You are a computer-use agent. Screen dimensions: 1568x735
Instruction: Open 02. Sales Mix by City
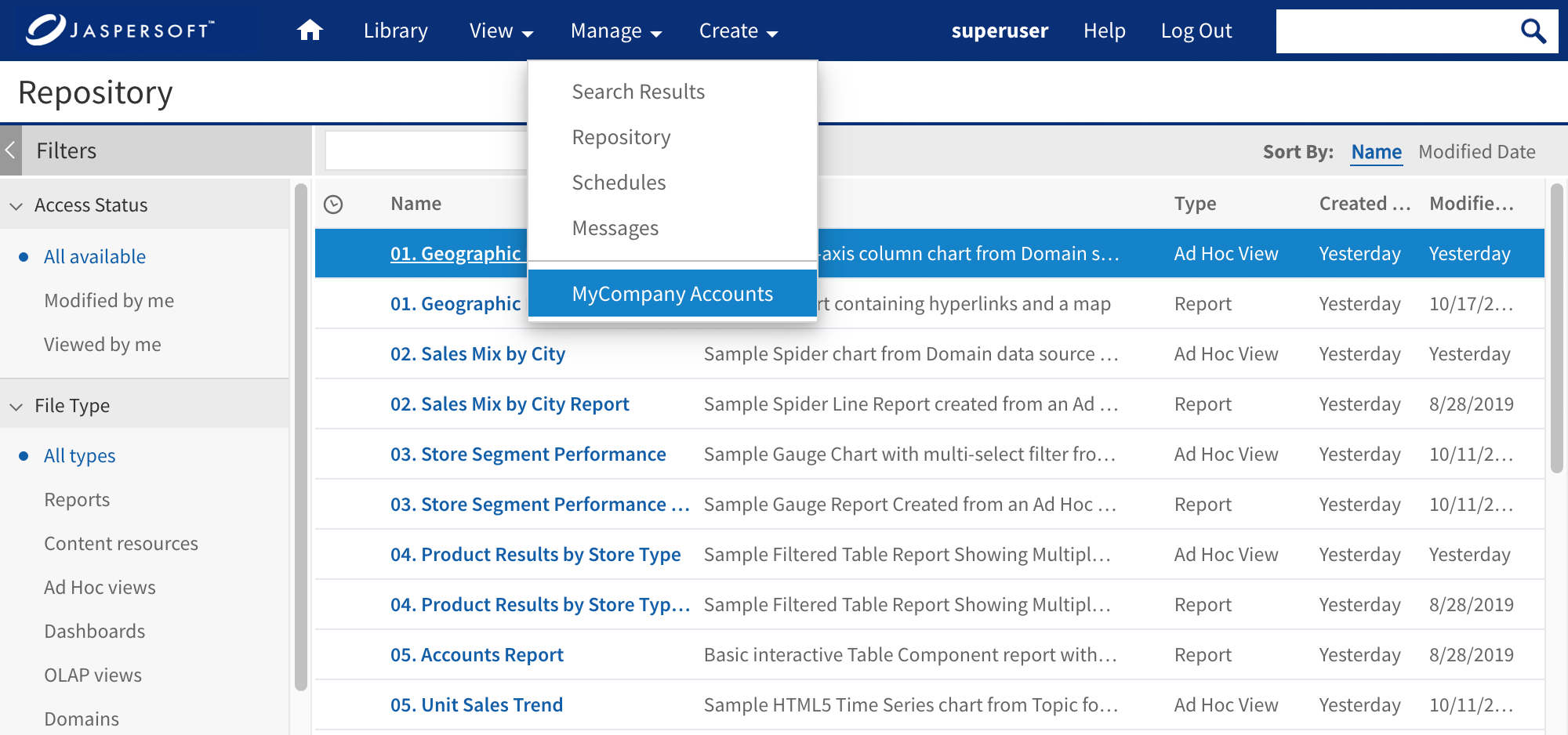[477, 353]
